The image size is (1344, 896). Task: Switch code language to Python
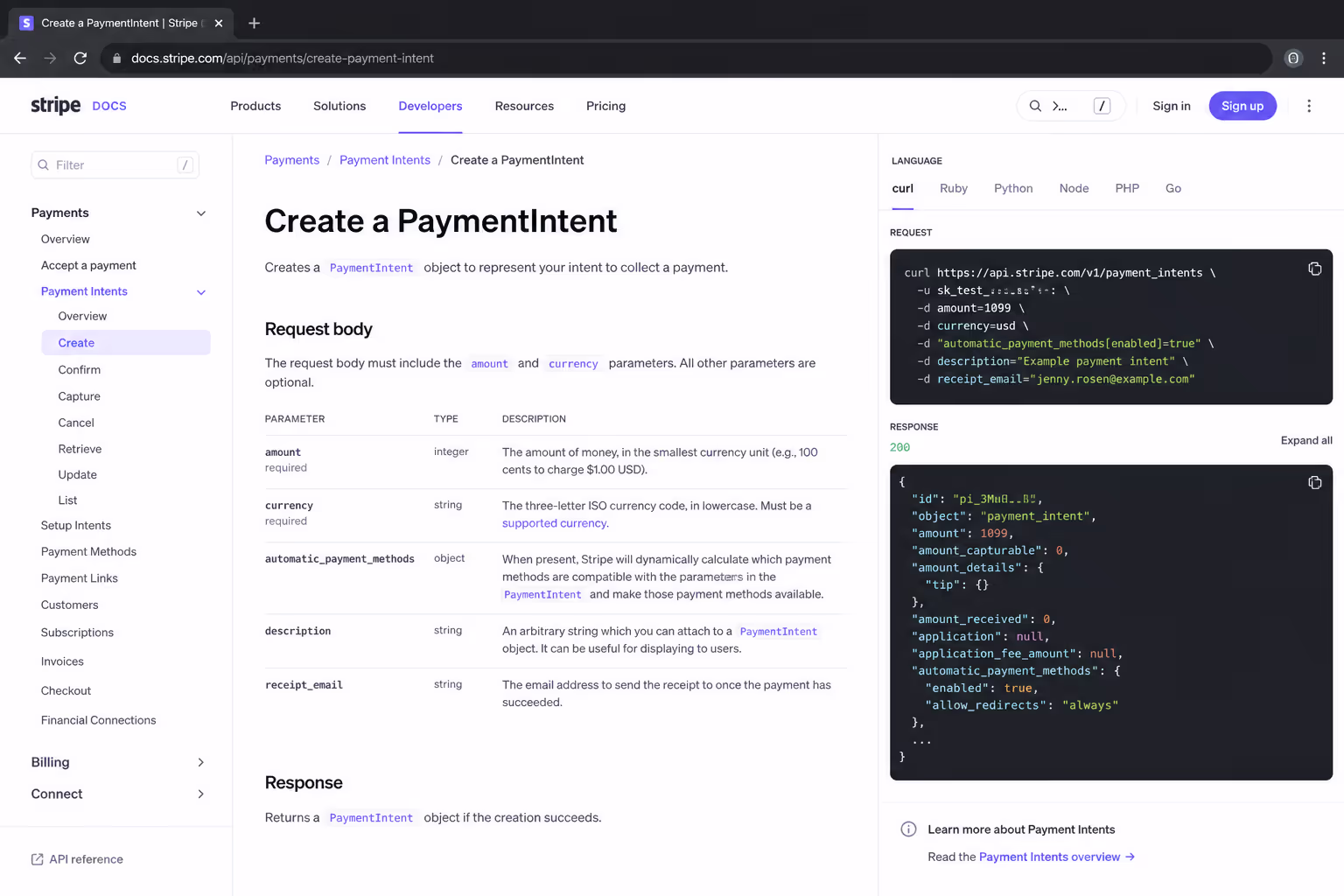pos(1013,188)
